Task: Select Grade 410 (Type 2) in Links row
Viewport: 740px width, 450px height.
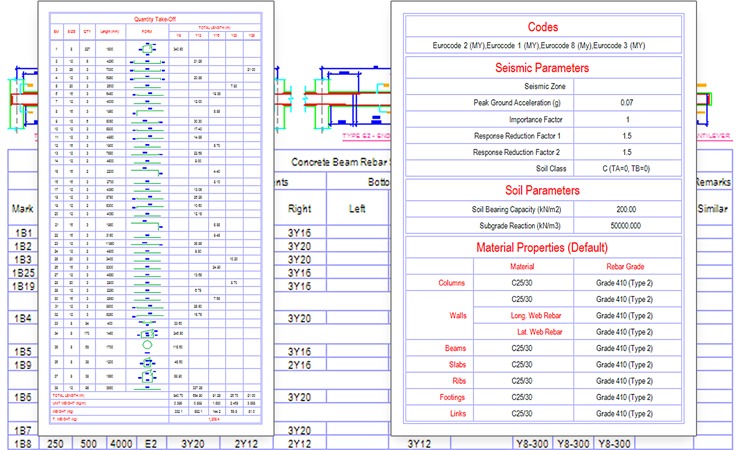Action: click(x=624, y=414)
